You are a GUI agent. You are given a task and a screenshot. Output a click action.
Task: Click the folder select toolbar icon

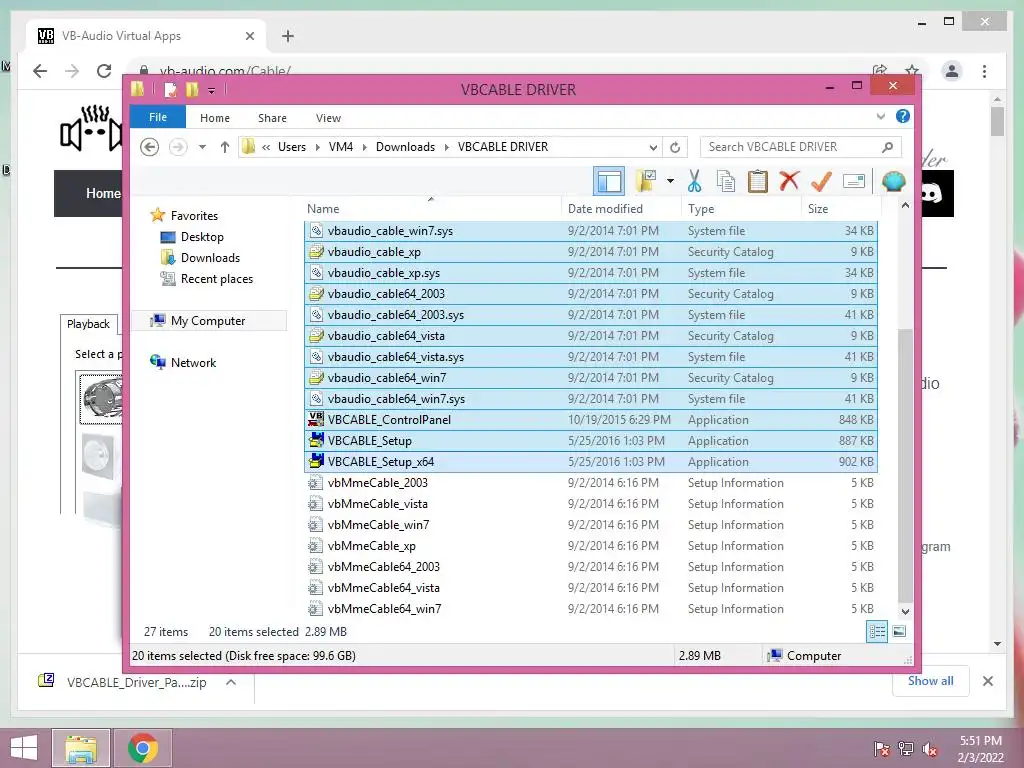tap(646, 181)
